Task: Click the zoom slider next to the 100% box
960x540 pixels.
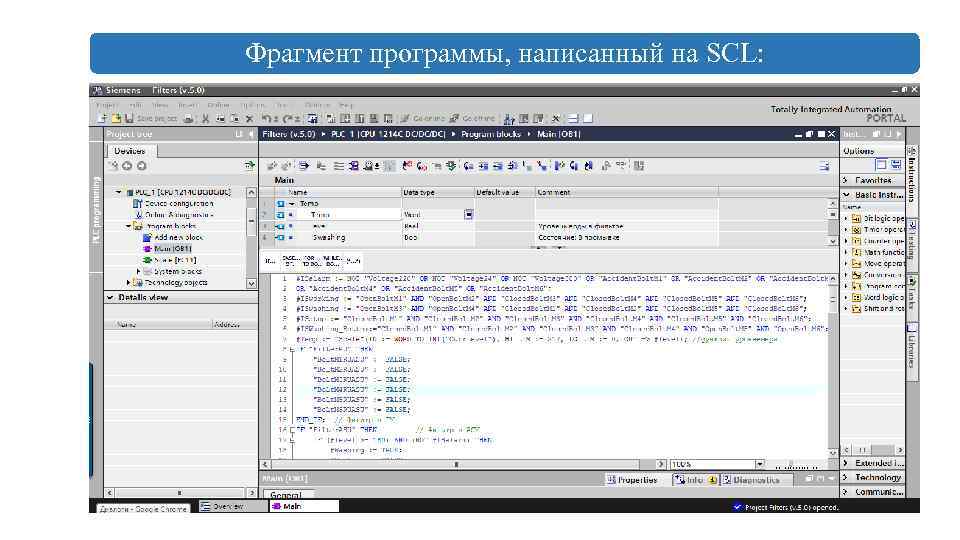Action: click(795, 465)
